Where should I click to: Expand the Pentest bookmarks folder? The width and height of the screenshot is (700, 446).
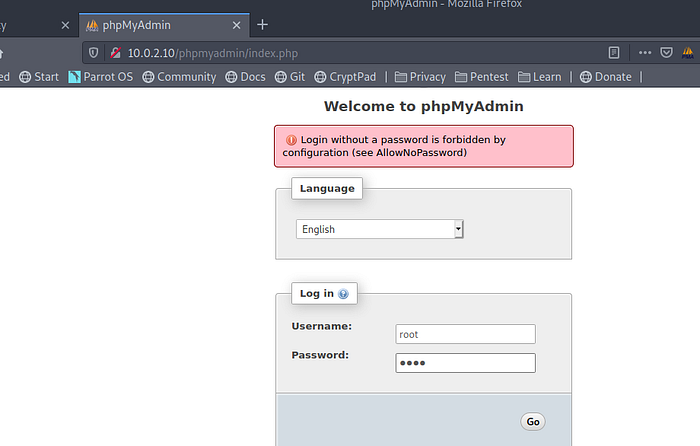click(481, 76)
